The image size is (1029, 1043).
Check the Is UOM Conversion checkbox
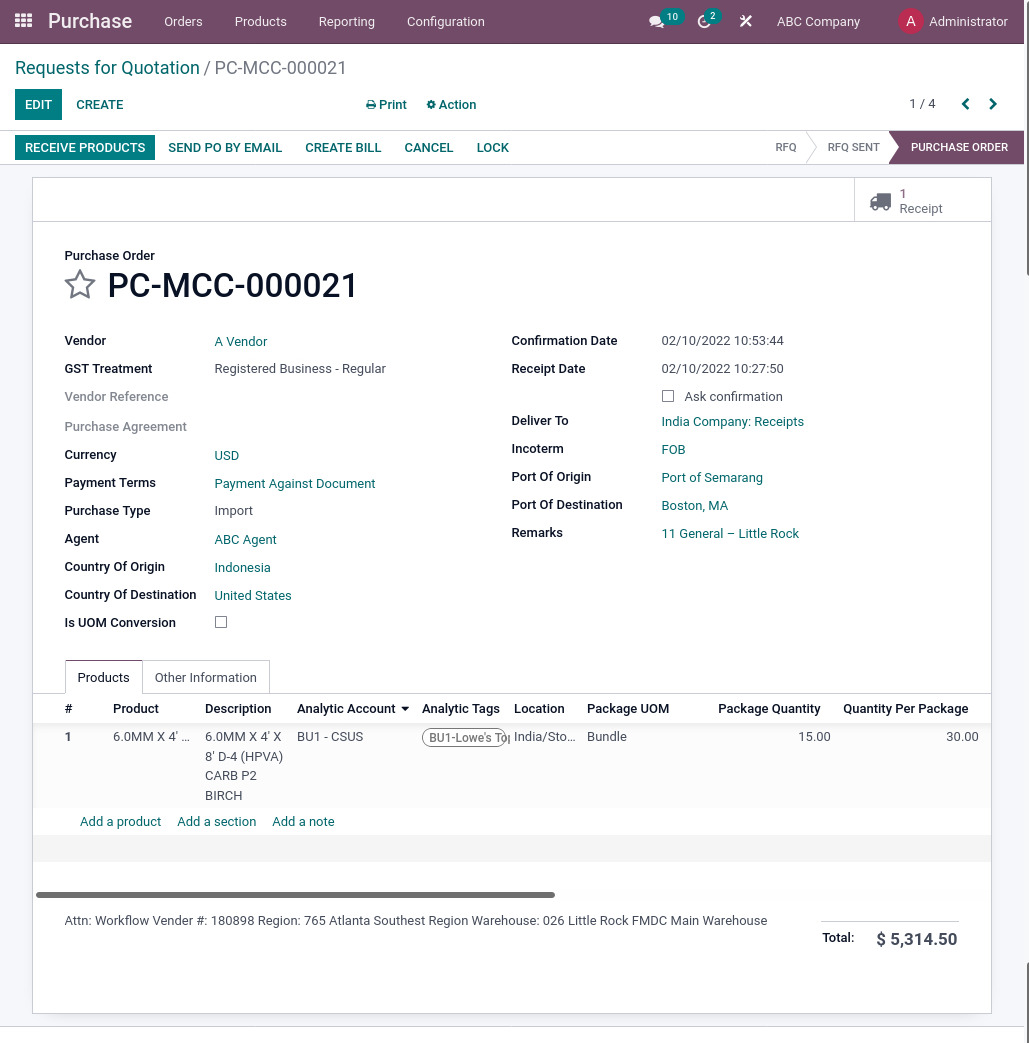[x=221, y=622]
